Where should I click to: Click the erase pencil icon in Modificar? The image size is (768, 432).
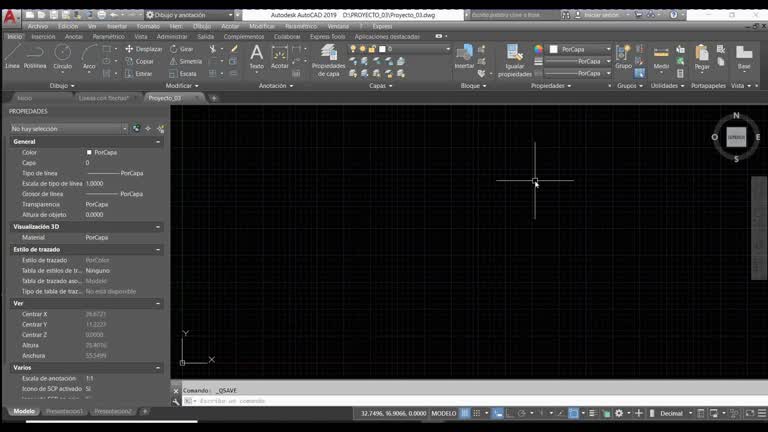tap(234, 49)
